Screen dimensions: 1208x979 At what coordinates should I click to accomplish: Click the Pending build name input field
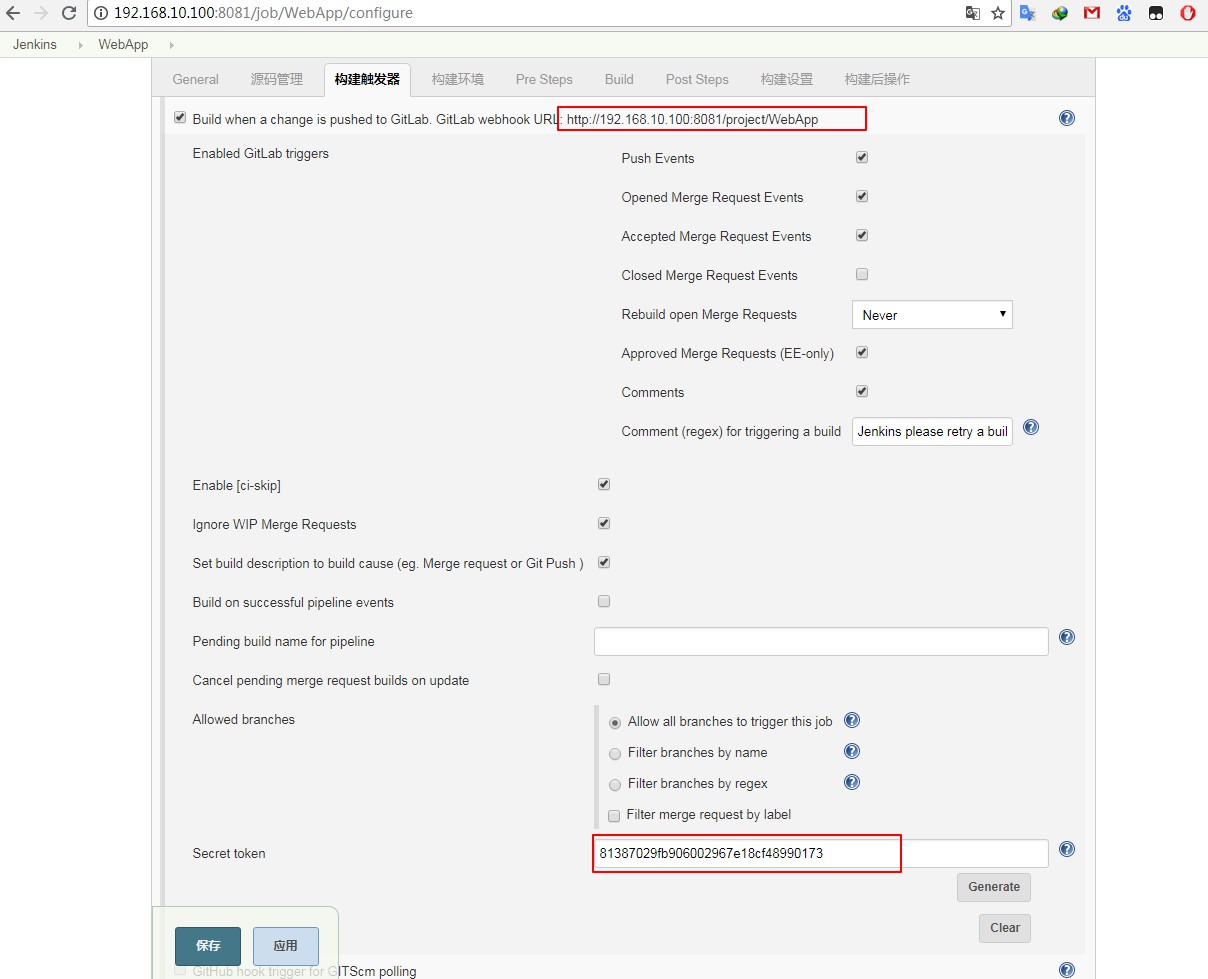[x=820, y=641]
